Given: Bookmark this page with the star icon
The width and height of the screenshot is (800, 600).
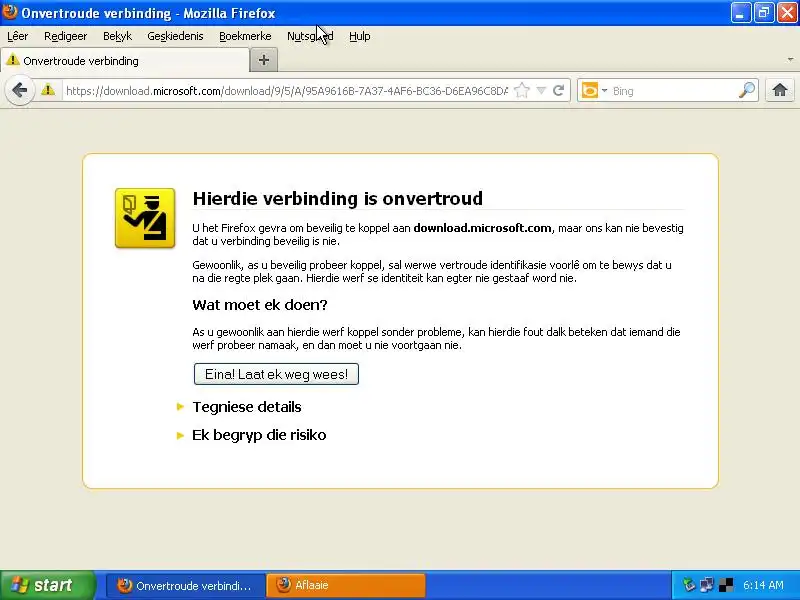Looking at the screenshot, I should 521,91.
